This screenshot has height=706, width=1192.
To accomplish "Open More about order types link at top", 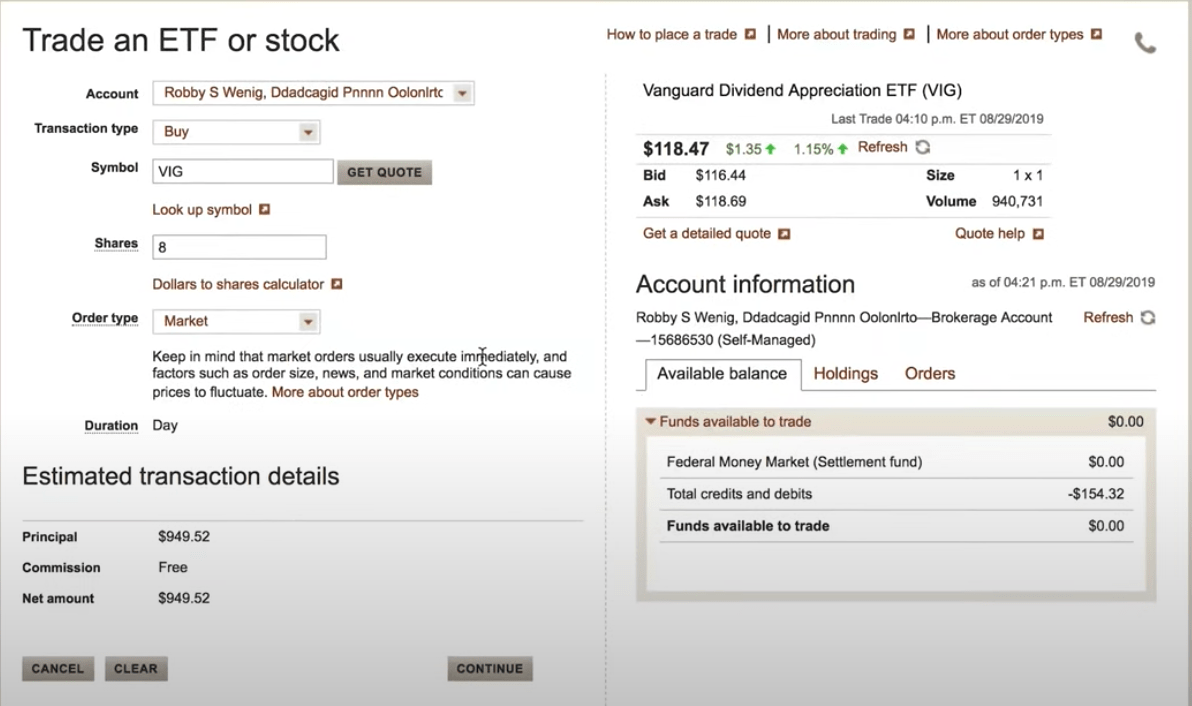I will tap(1010, 34).
